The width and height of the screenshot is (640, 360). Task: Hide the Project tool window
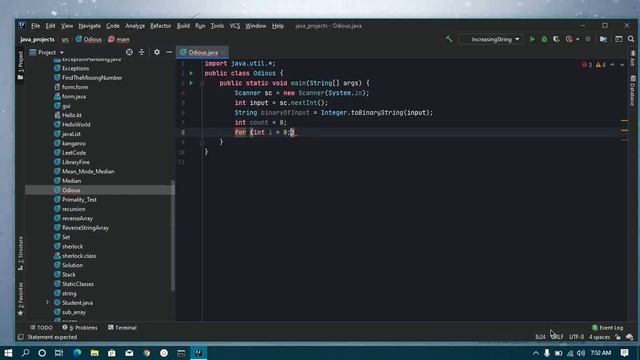coord(169,52)
